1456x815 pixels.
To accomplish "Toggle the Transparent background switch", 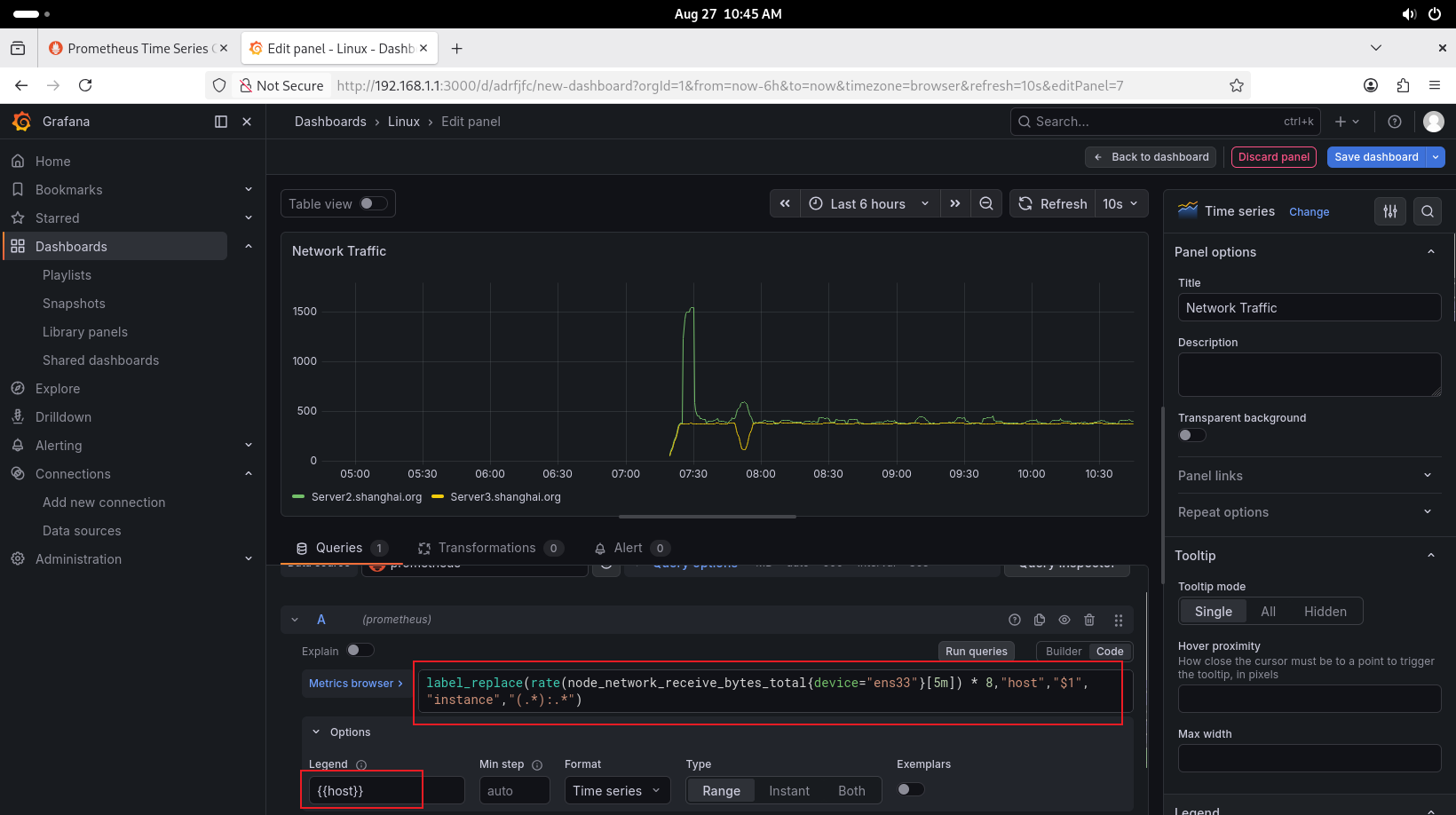I will (x=1191, y=435).
